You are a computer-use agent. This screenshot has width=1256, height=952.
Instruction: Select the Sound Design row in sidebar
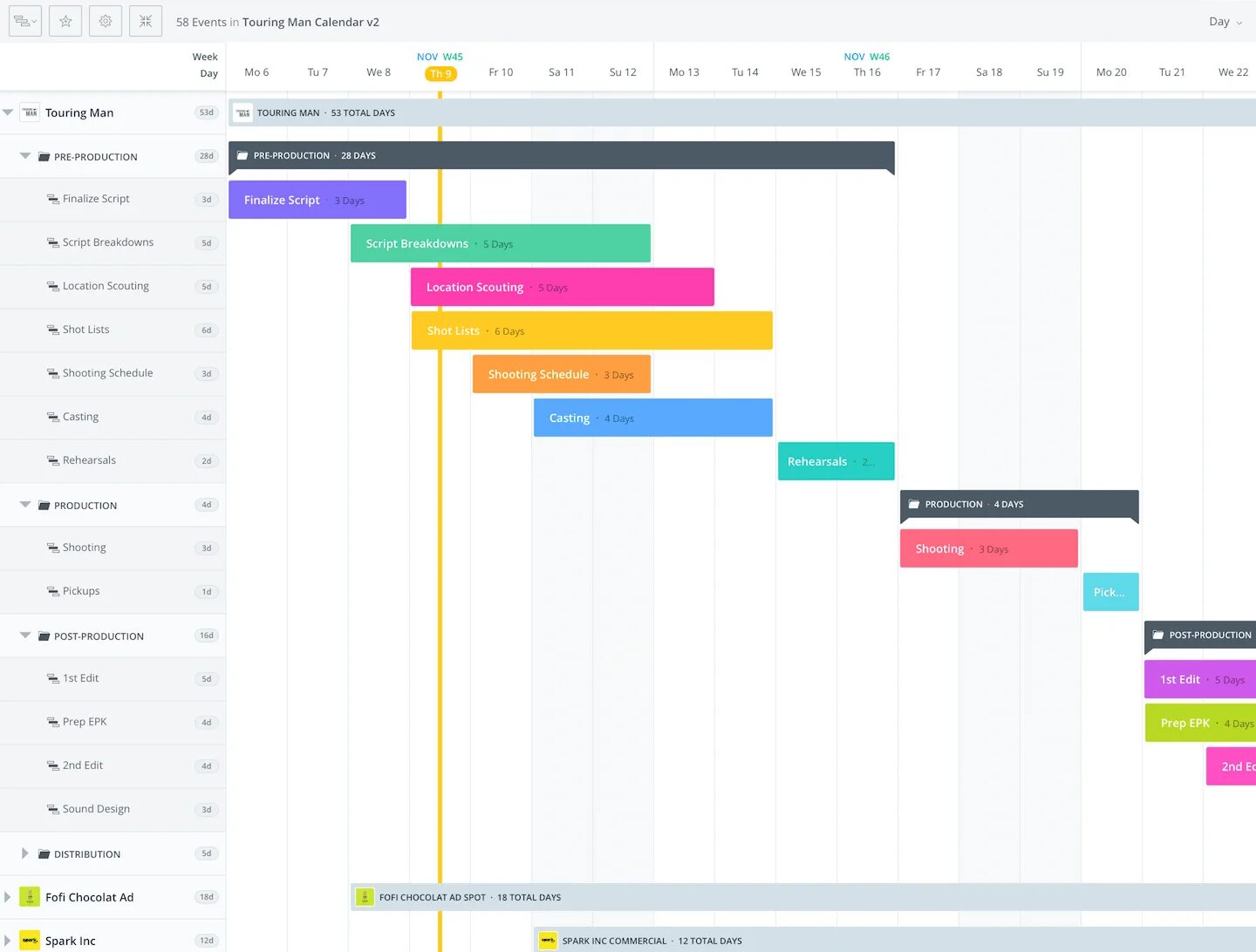[x=96, y=809]
